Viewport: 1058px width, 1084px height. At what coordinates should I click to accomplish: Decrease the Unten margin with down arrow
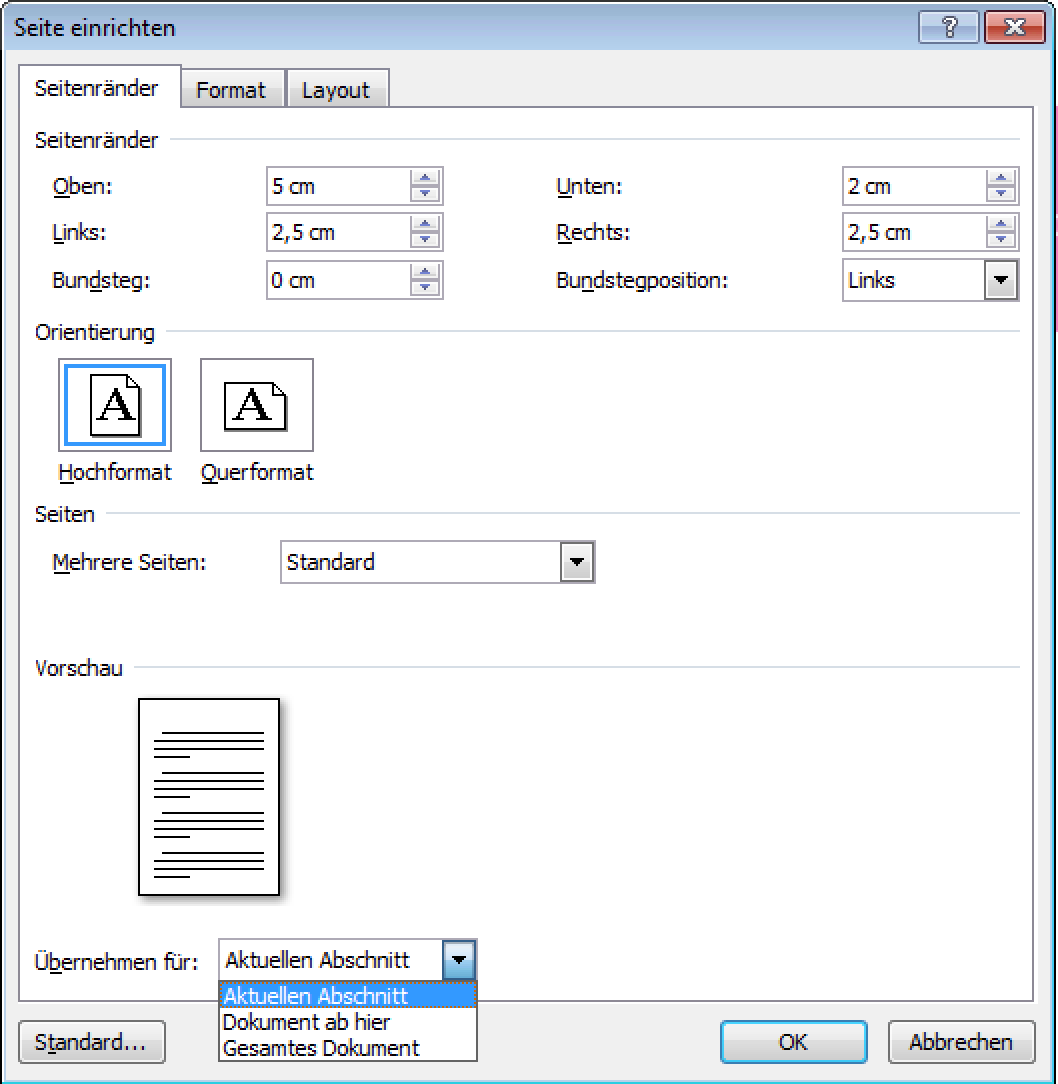point(1000,193)
